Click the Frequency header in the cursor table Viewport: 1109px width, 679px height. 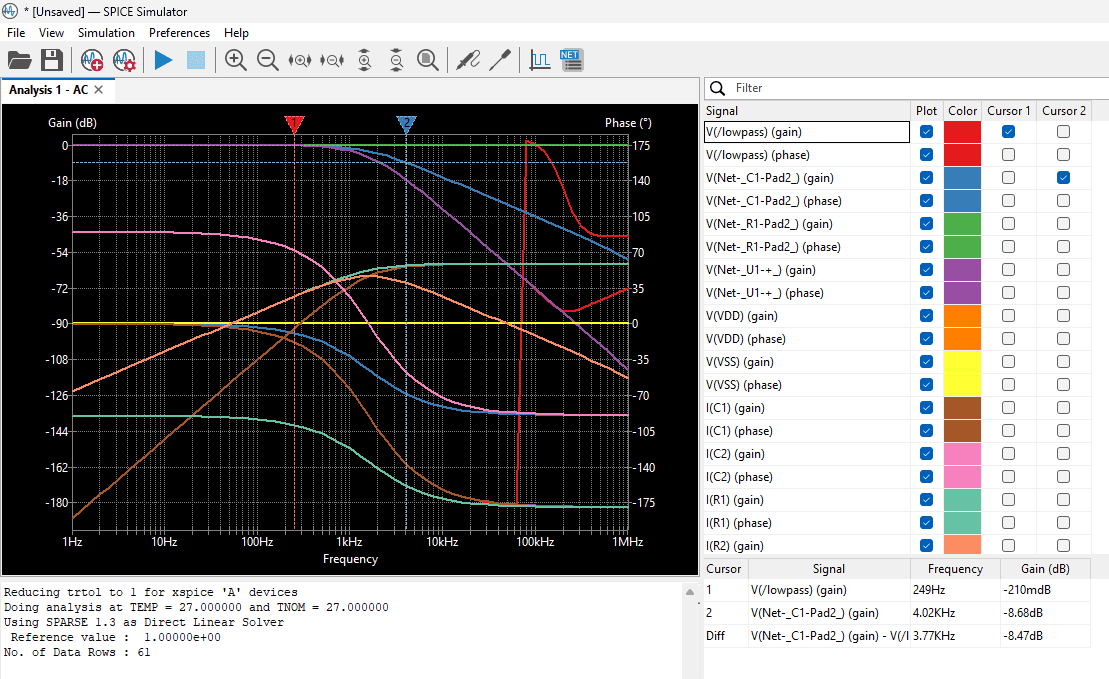(x=955, y=569)
